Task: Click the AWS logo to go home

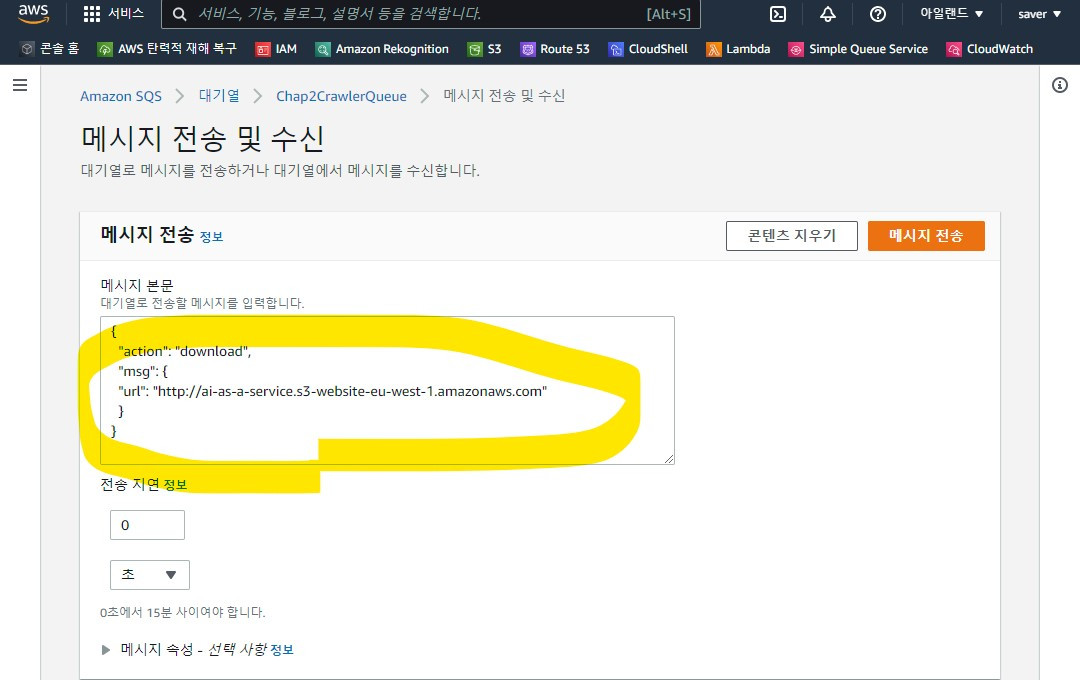Action: (31, 14)
